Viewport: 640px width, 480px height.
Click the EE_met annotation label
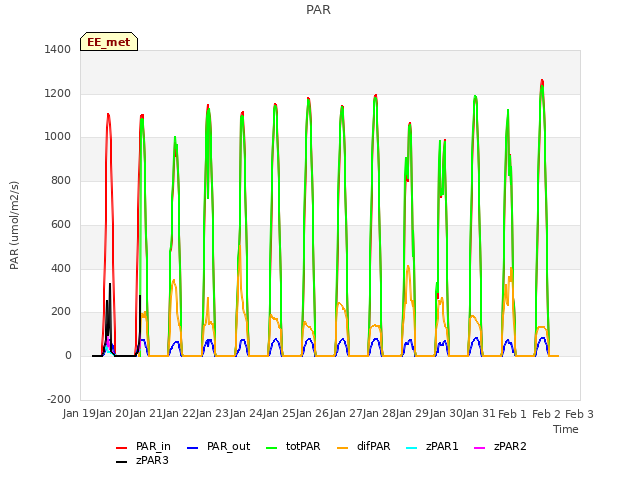(109, 42)
